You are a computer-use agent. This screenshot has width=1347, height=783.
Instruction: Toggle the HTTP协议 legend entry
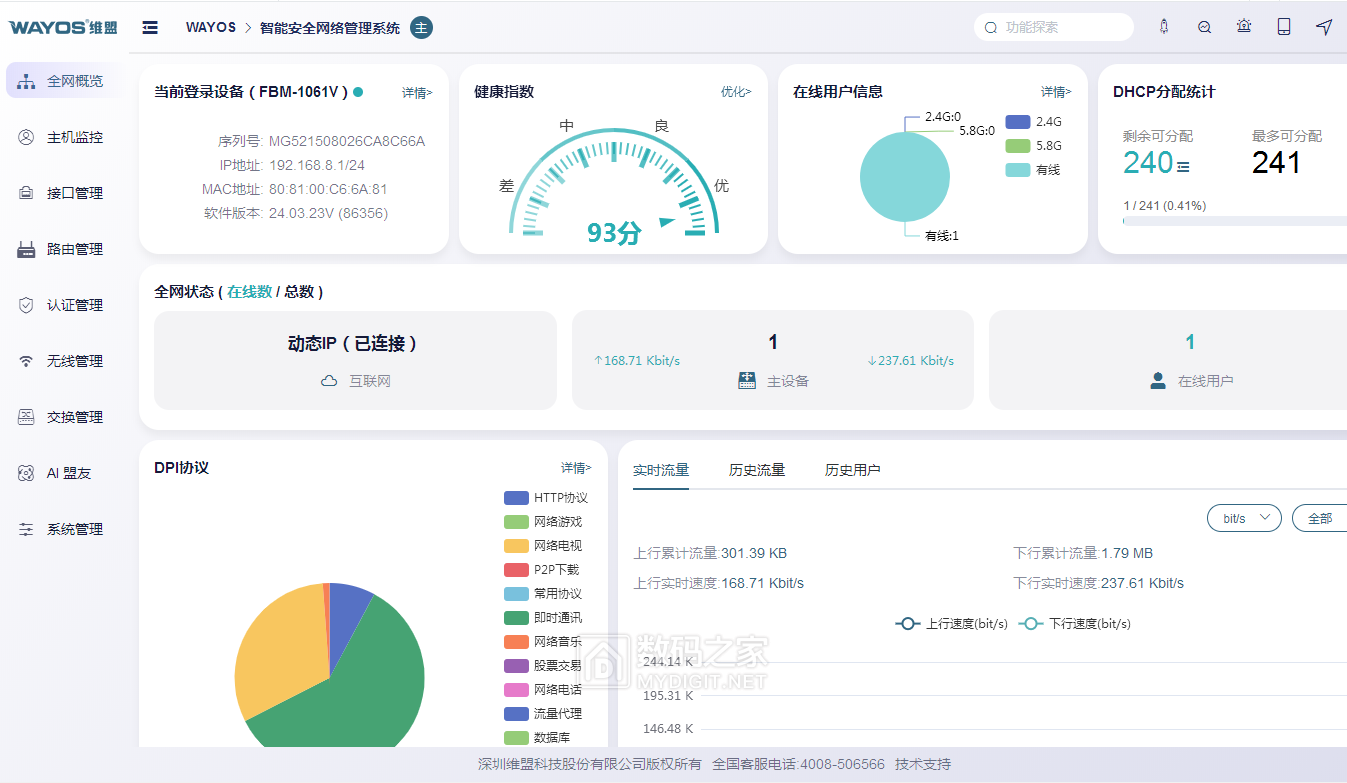pyautogui.click(x=546, y=498)
